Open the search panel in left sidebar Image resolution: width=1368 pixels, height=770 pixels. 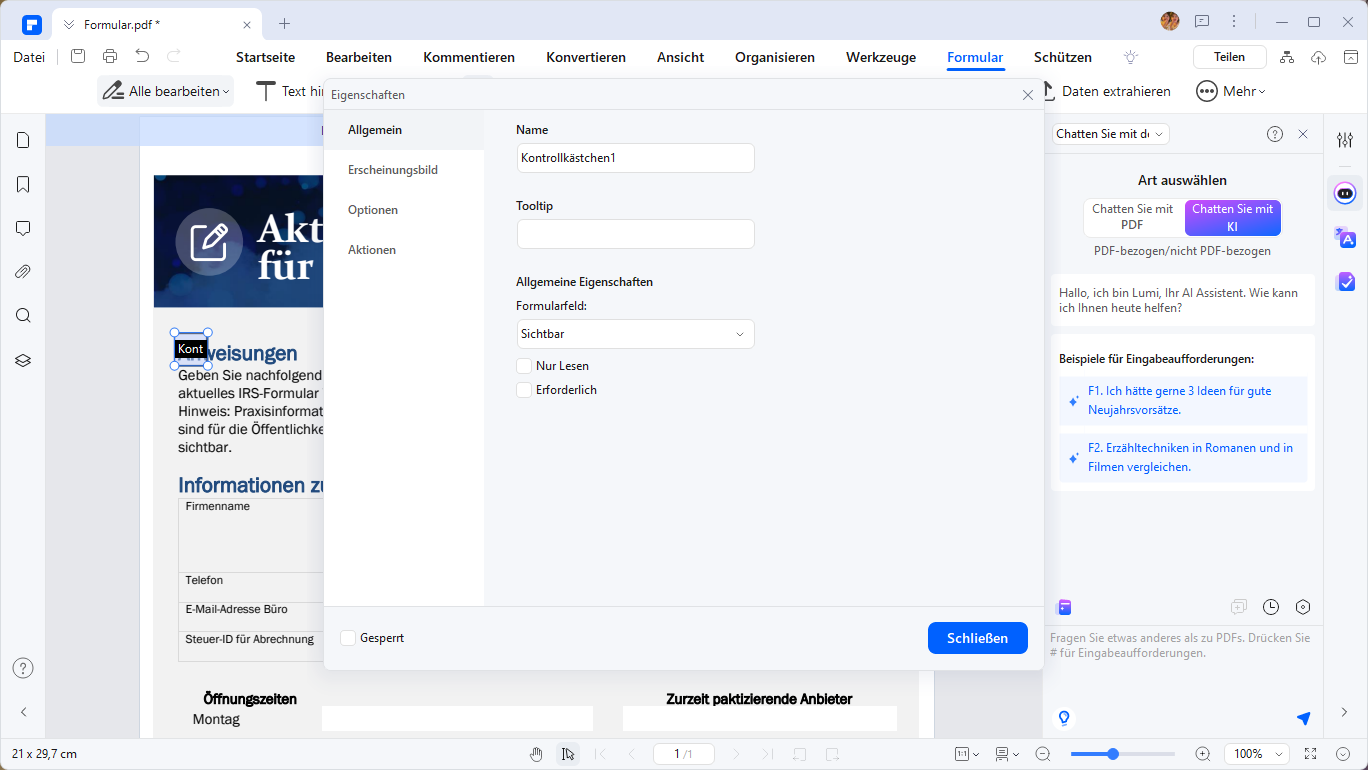[23, 316]
